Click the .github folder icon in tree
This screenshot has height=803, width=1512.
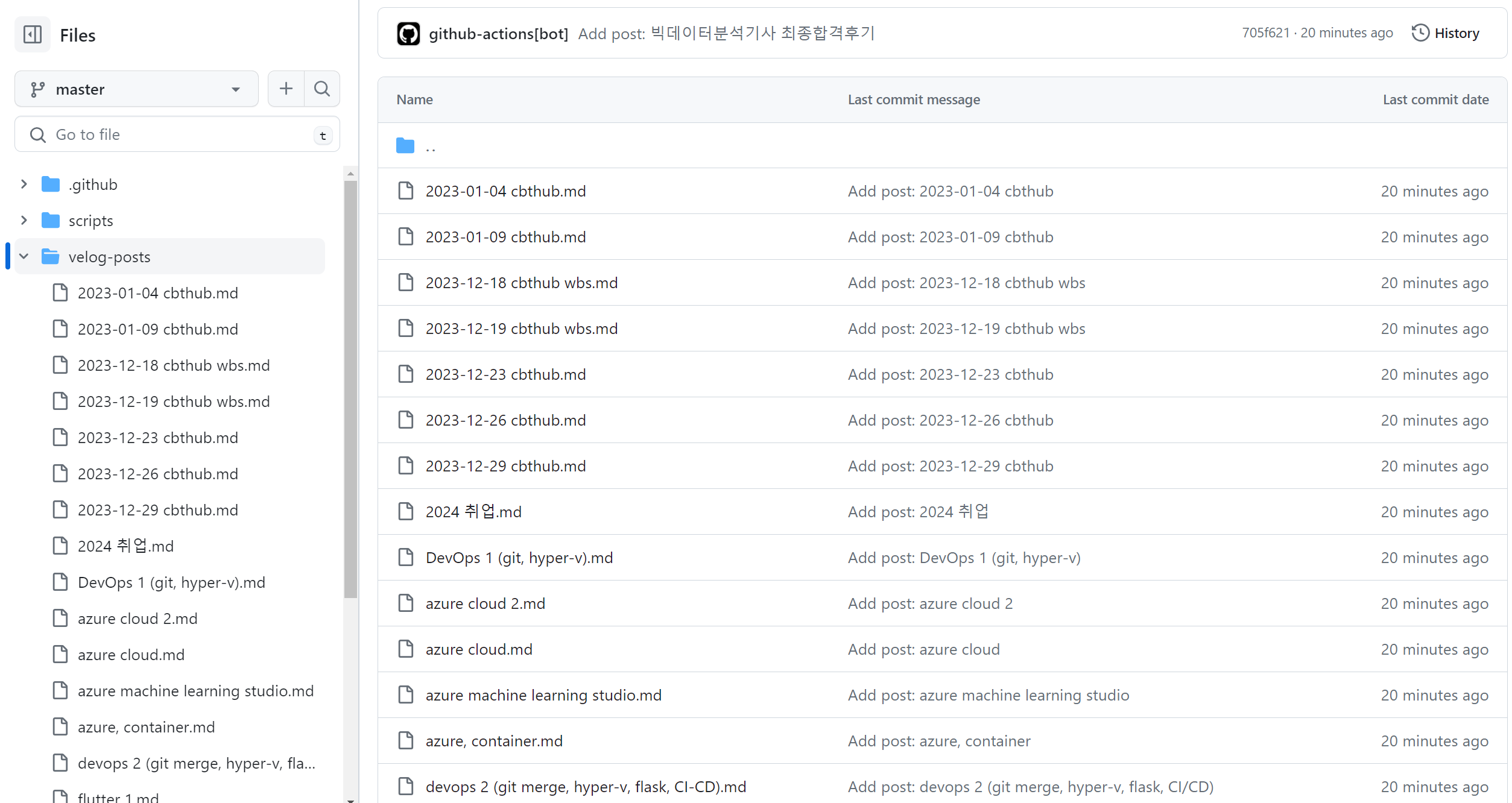point(51,184)
